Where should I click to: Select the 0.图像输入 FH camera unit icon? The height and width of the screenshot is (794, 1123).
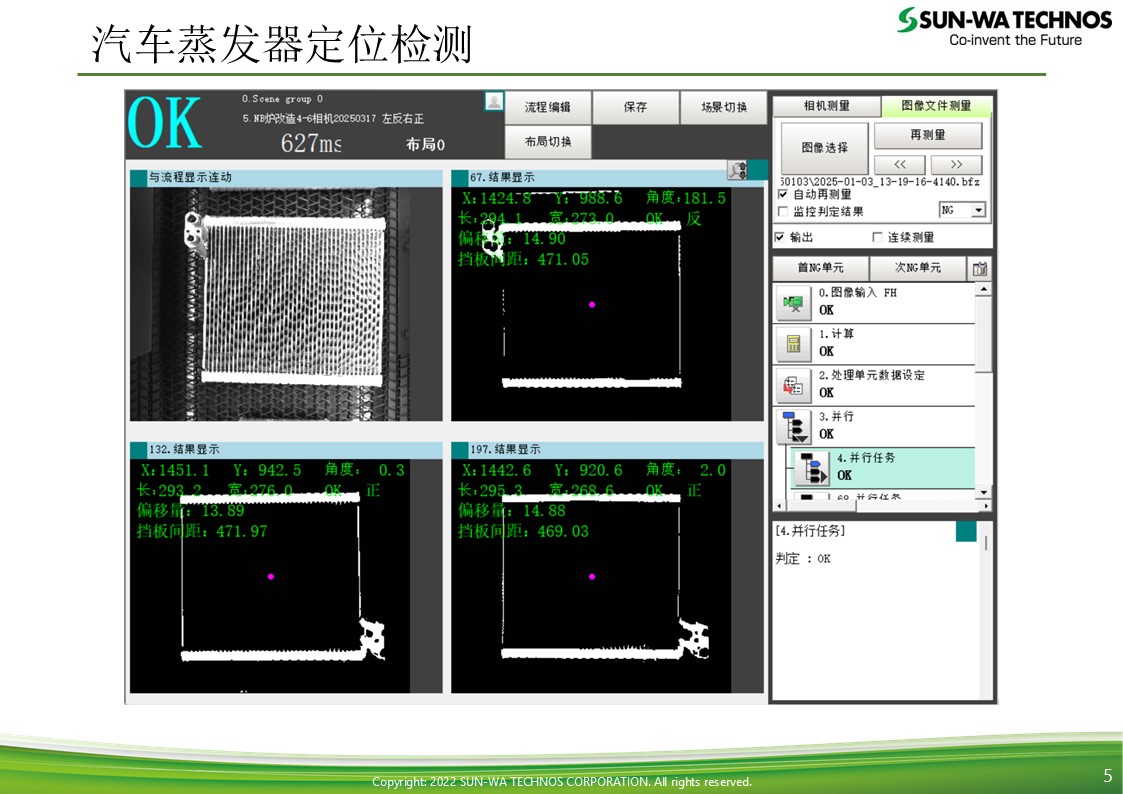795,302
